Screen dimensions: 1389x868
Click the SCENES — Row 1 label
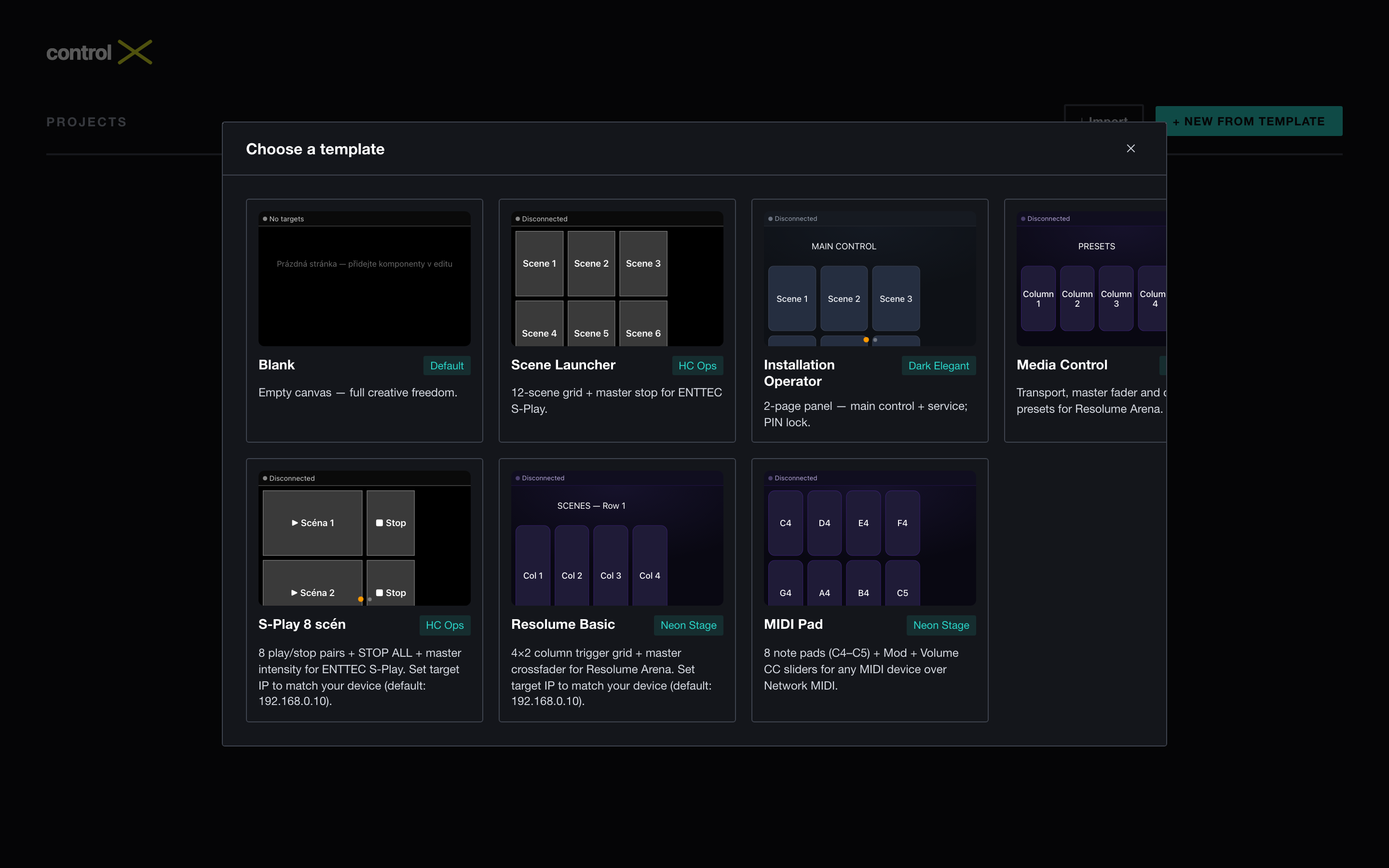coord(591,506)
